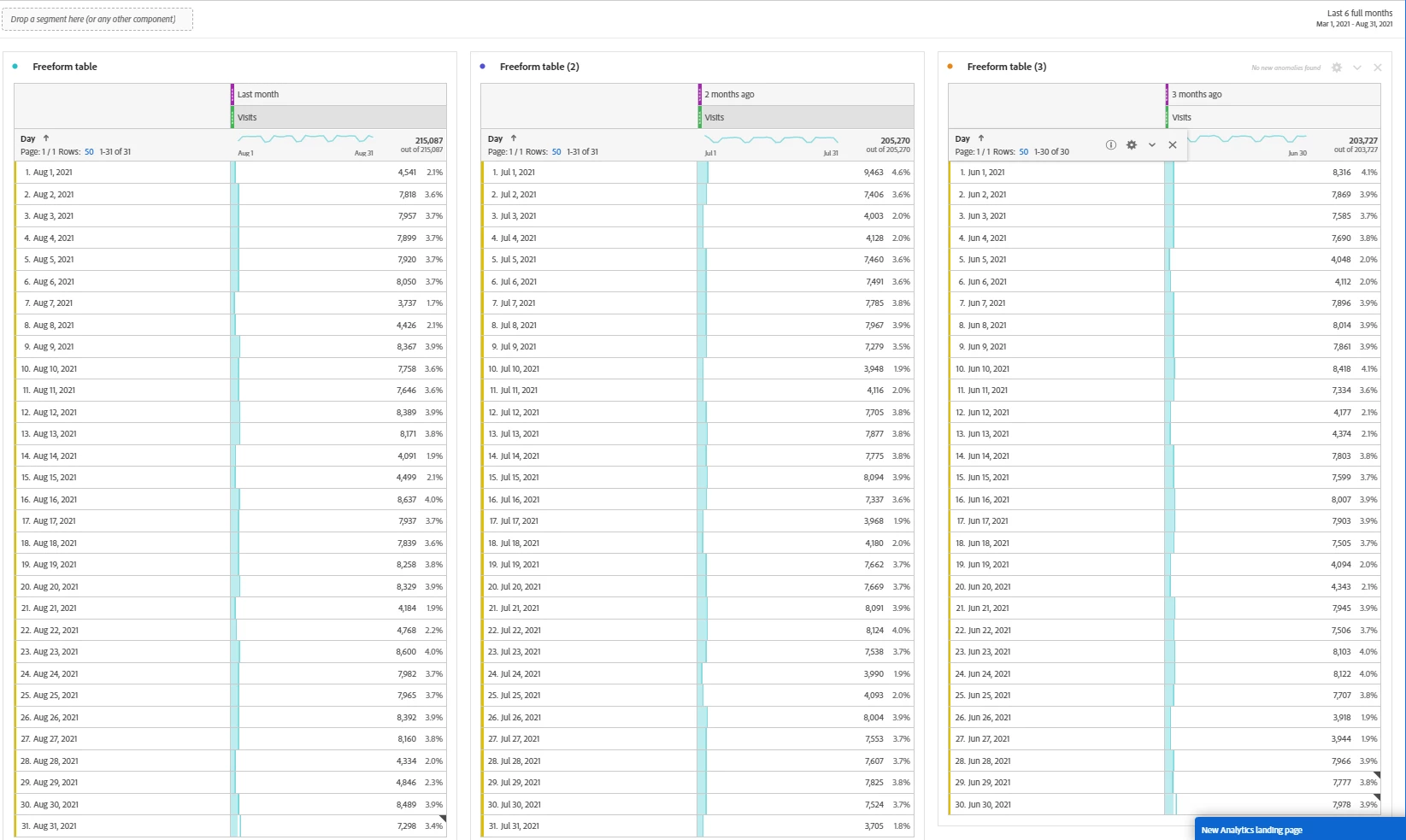Select the Jun 24, 2021 row
The width and height of the screenshot is (1406, 840).
[1165, 674]
